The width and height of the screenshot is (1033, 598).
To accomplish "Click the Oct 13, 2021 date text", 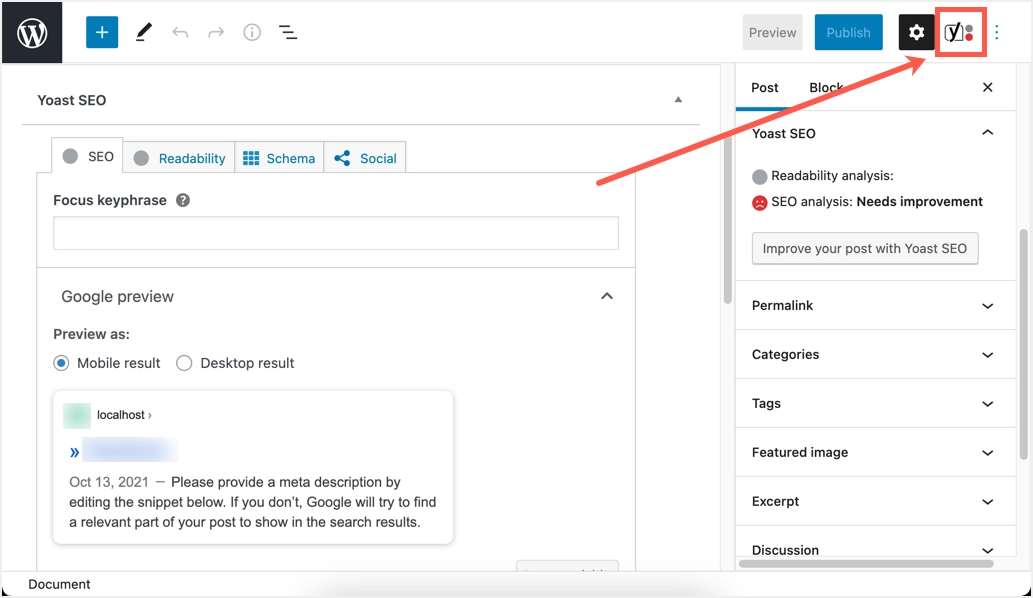I will click(x=109, y=482).
